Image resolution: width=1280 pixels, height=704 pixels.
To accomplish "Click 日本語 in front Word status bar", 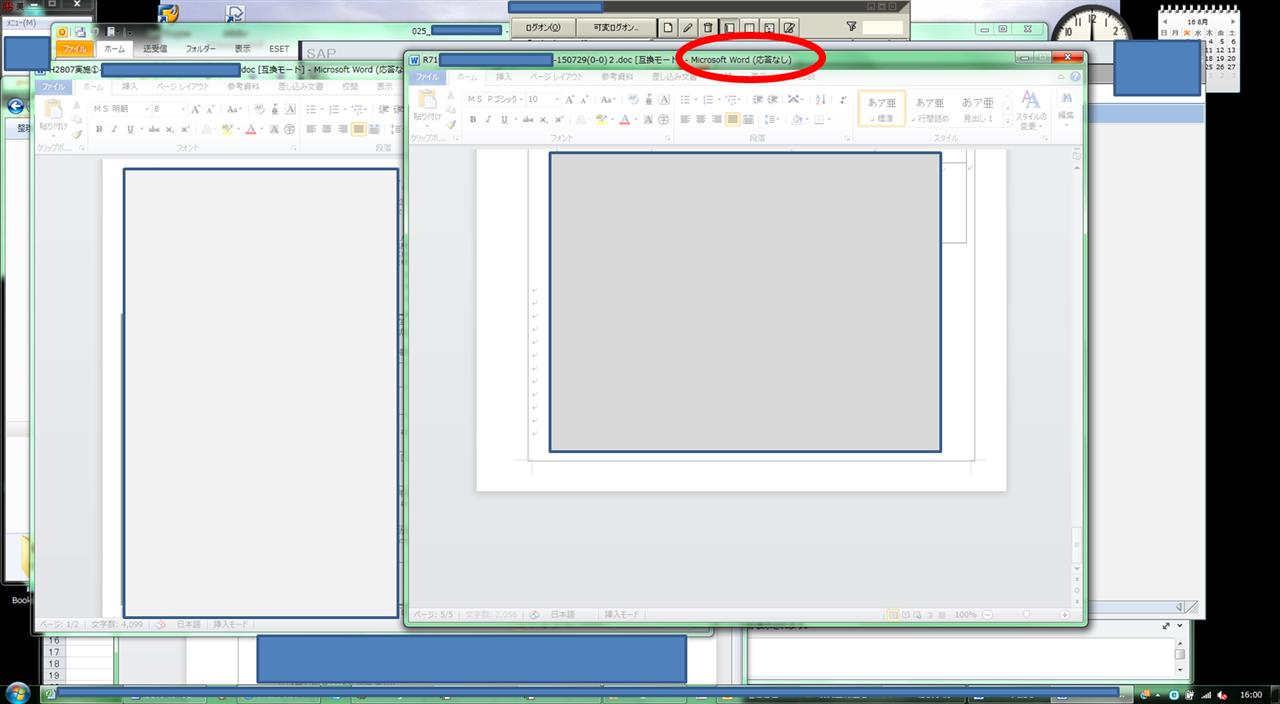I will tap(563, 614).
